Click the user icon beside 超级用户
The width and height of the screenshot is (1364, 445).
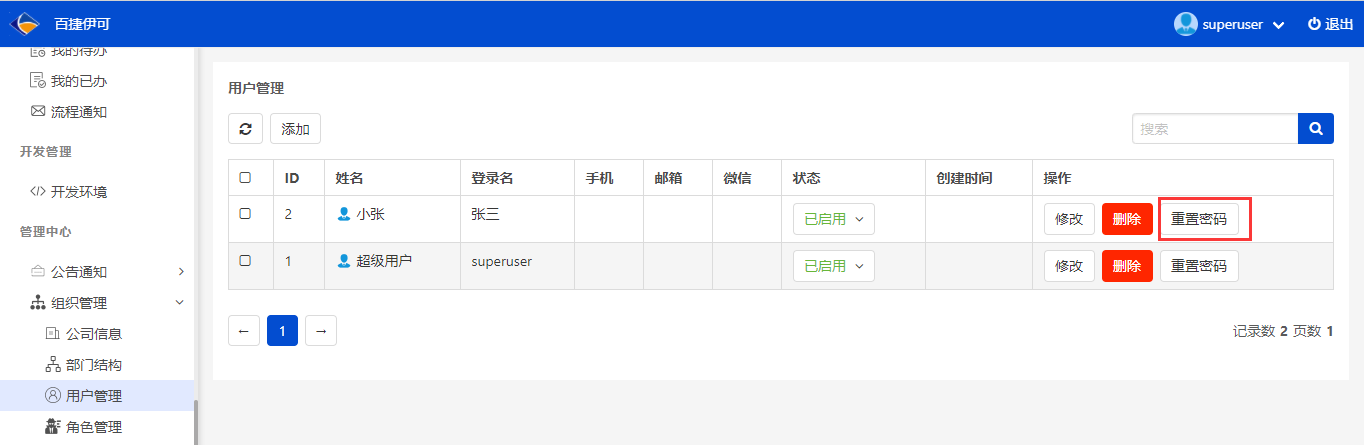pyautogui.click(x=344, y=261)
